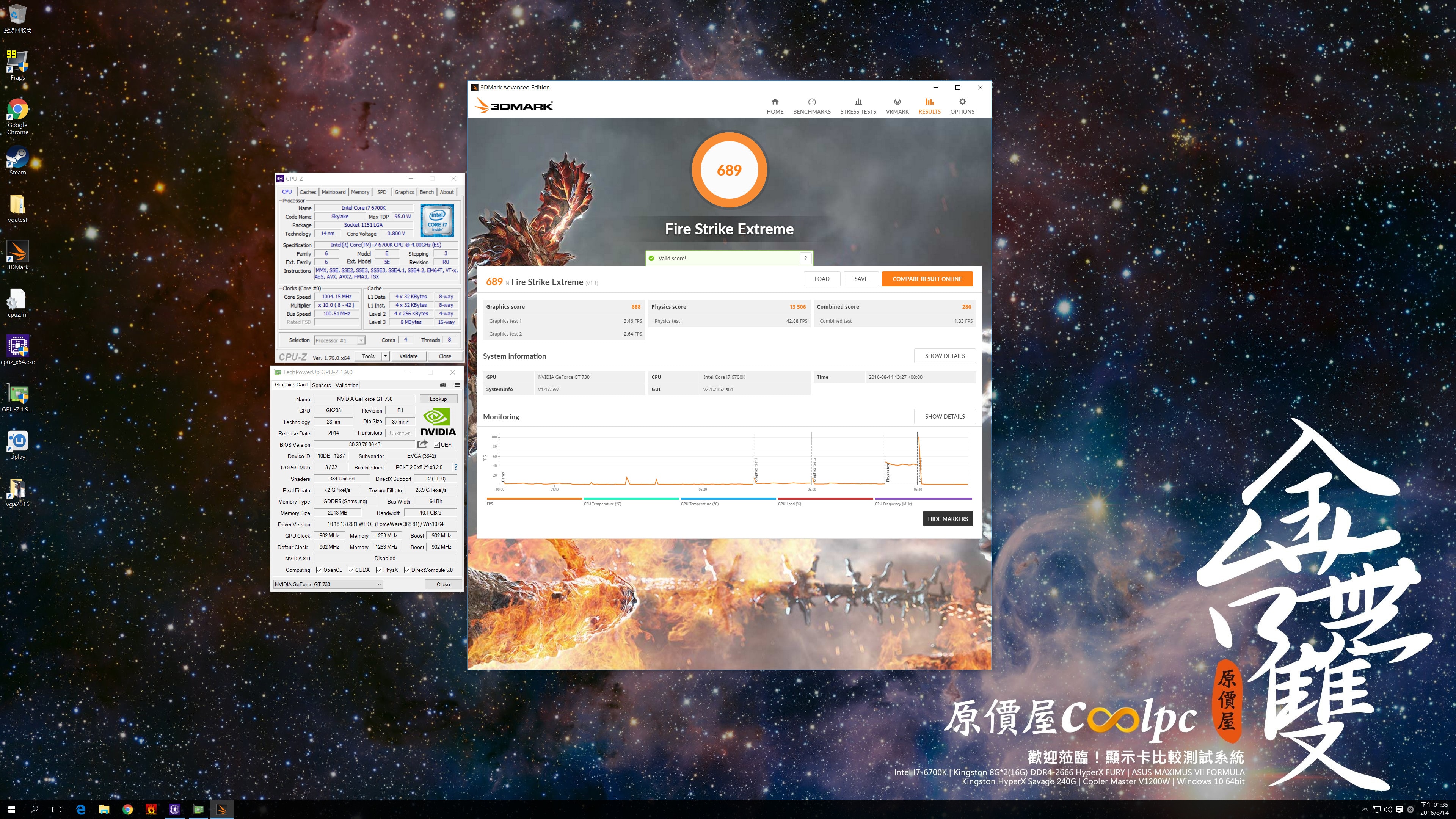
Task: Click the orange FPS legend bar in monitoring
Action: point(534,499)
